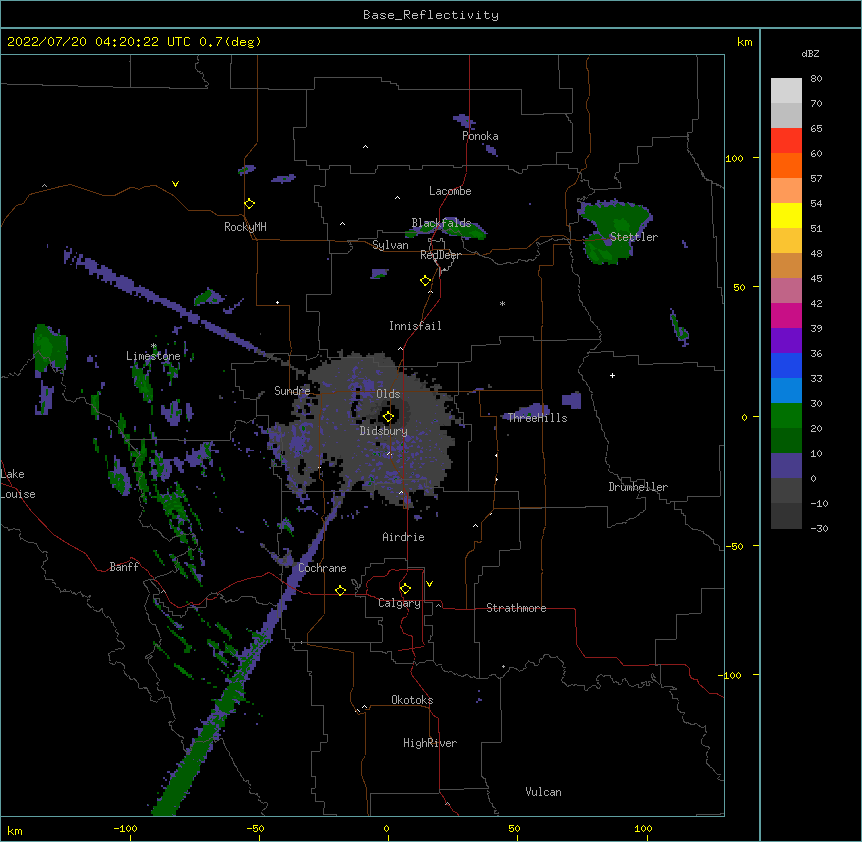Select the Cochrane town label
The image size is (862, 842).
click(322, 568)
